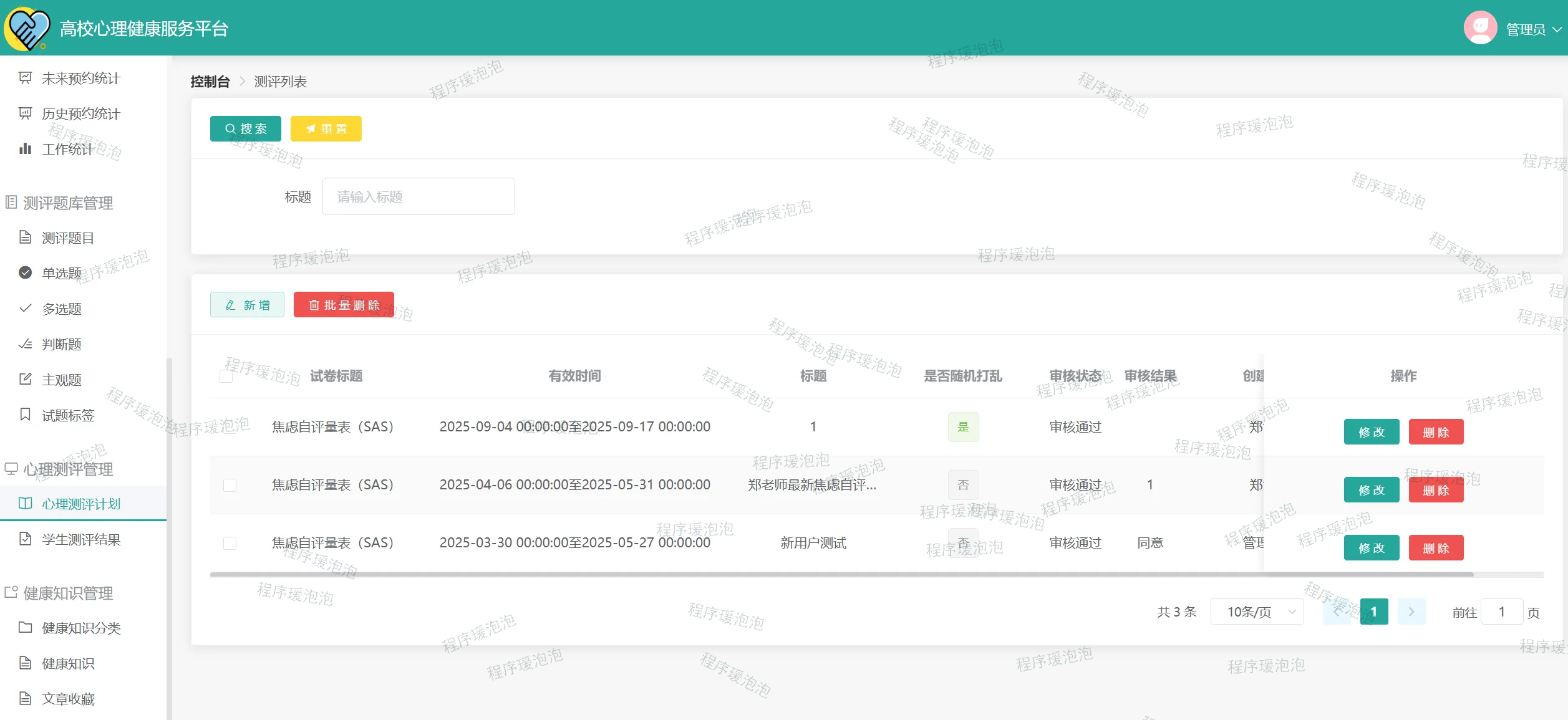
Task: Go to 控制台 breadcrumb link
Action: coord(210,82)
